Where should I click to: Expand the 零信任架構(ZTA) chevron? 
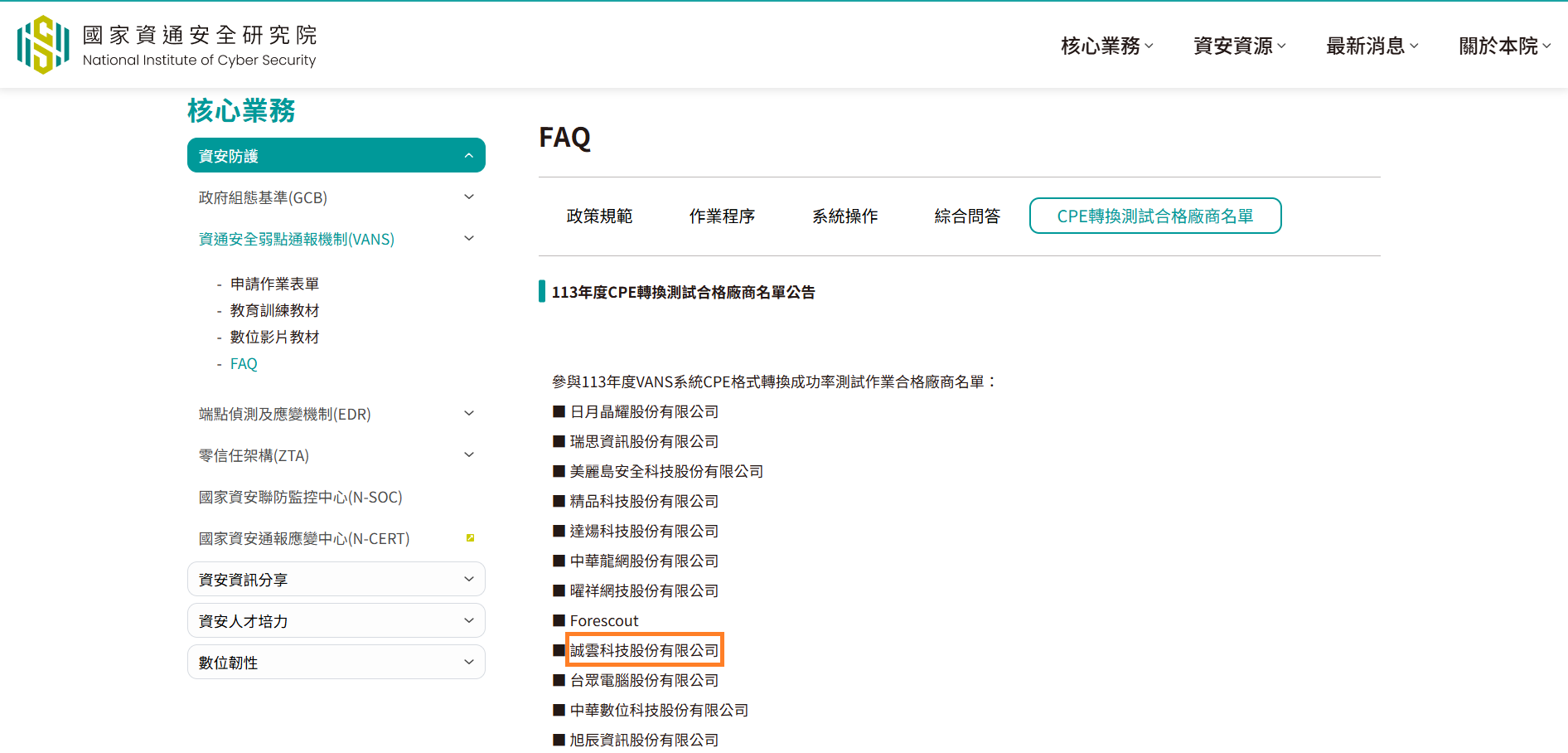[x=469, y=454]
